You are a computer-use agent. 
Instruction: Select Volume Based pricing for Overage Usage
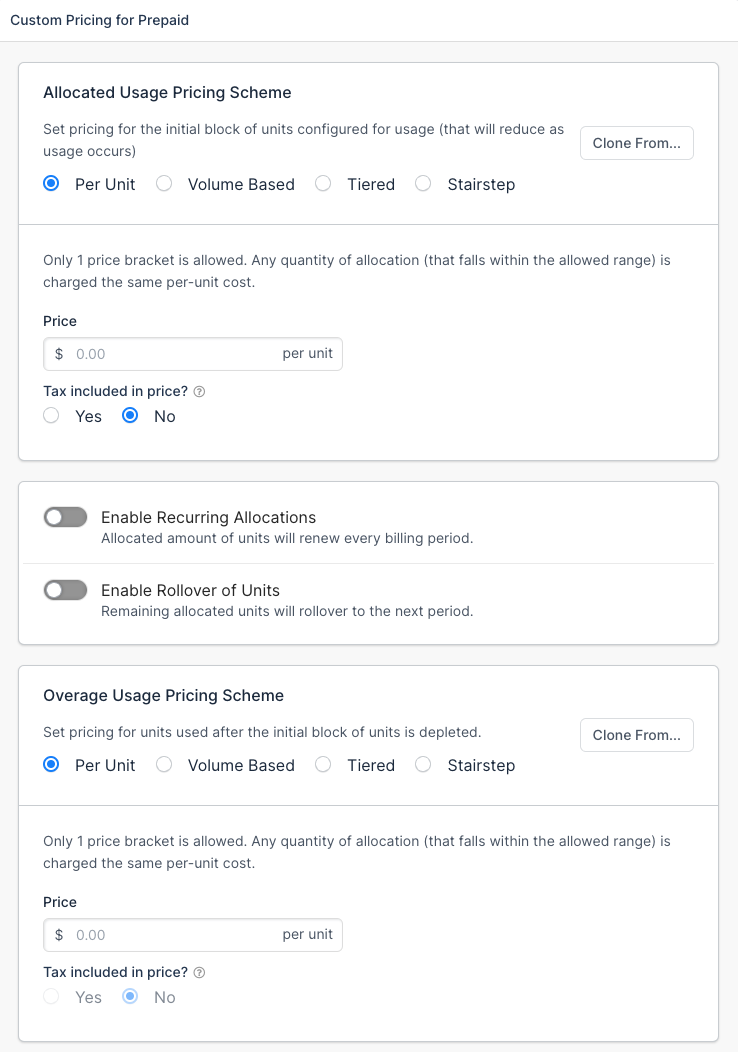pyautogui.click(x=163, y=765)
